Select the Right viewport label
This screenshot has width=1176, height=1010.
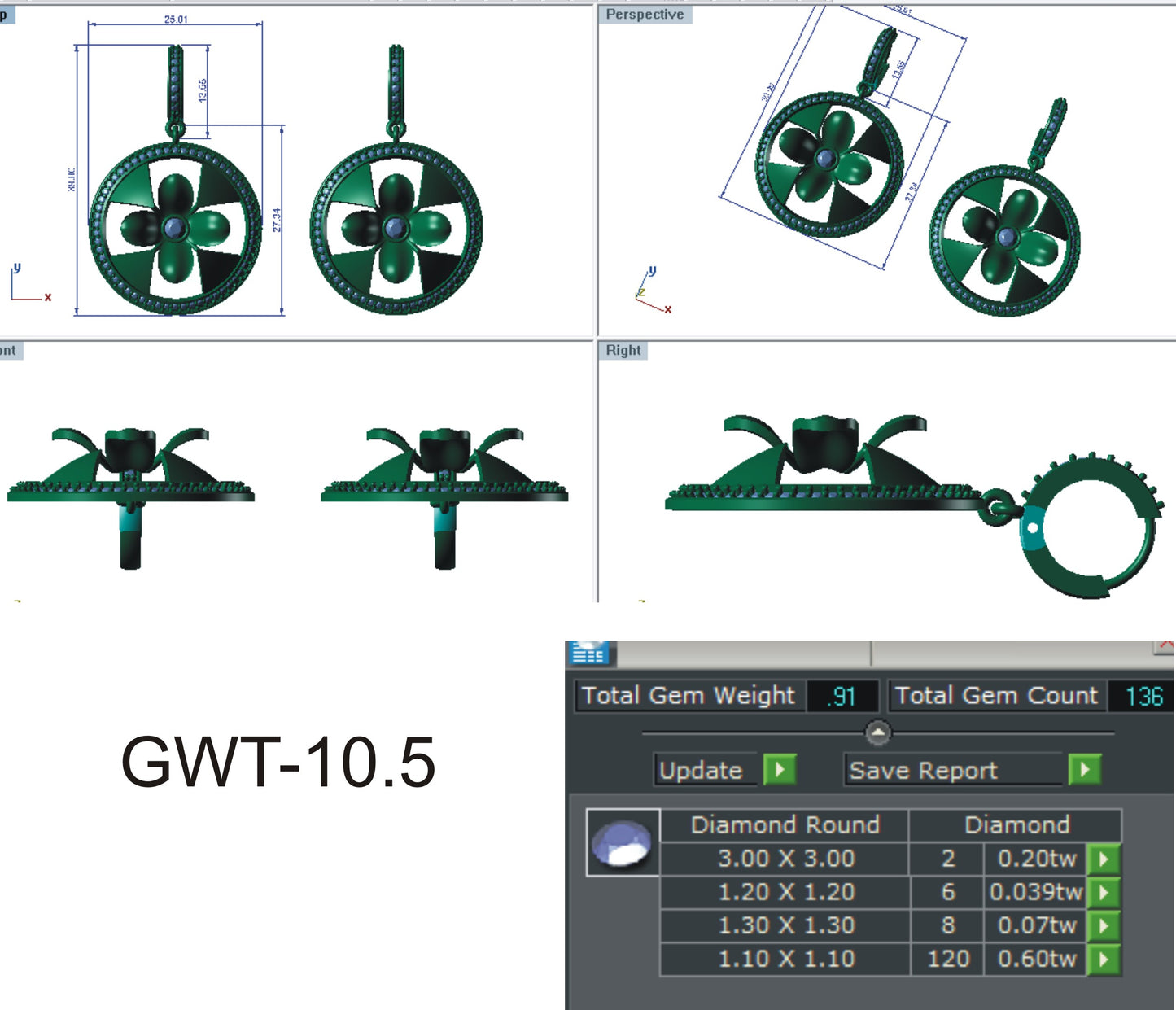click(623, 350)
